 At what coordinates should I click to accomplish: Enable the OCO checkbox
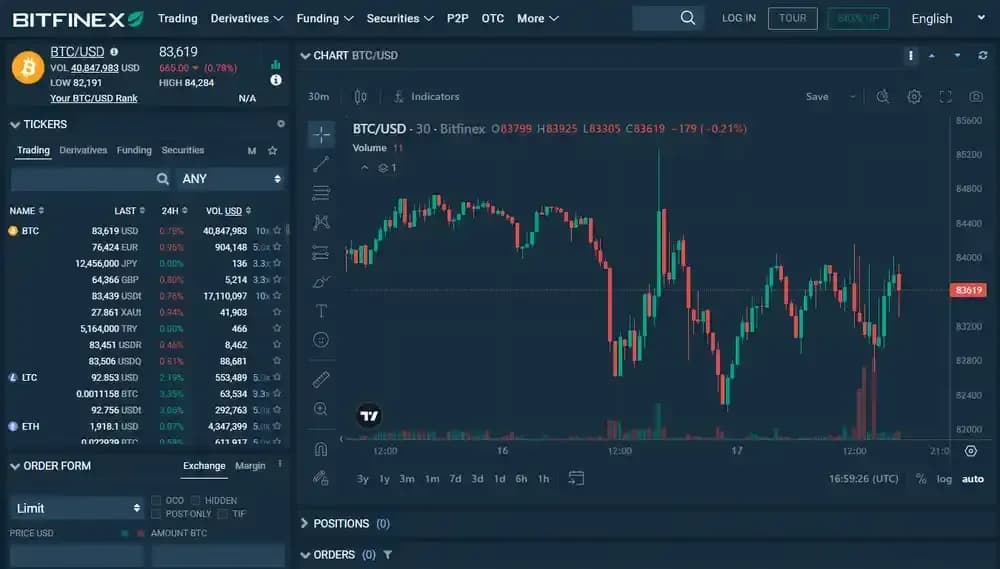pos(156,500)
